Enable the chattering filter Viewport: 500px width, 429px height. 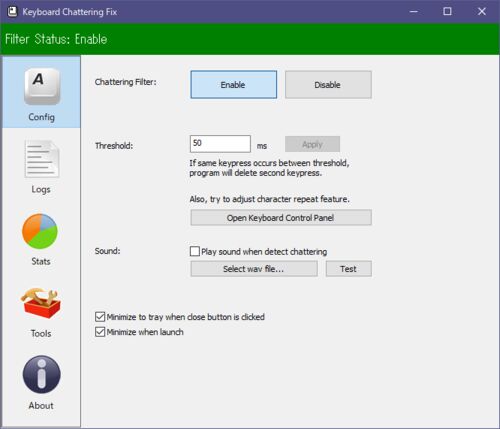[x=234, y=85]
